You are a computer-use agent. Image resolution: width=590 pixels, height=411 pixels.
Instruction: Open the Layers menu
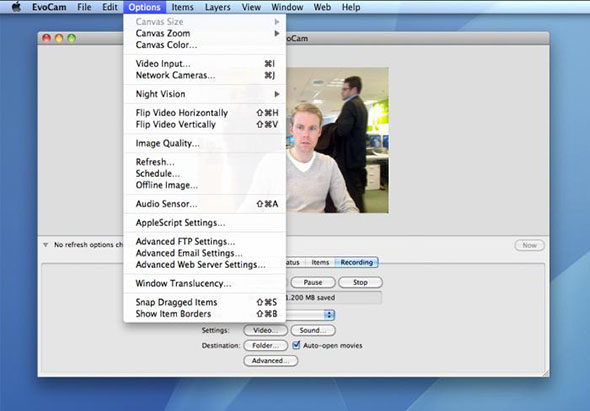217,7
